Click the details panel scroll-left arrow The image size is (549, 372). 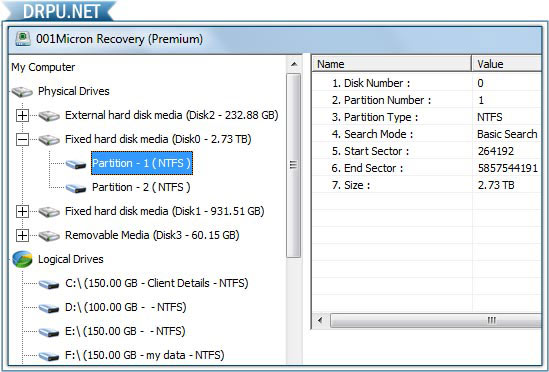pyautogui.click(x=320, y=320)
